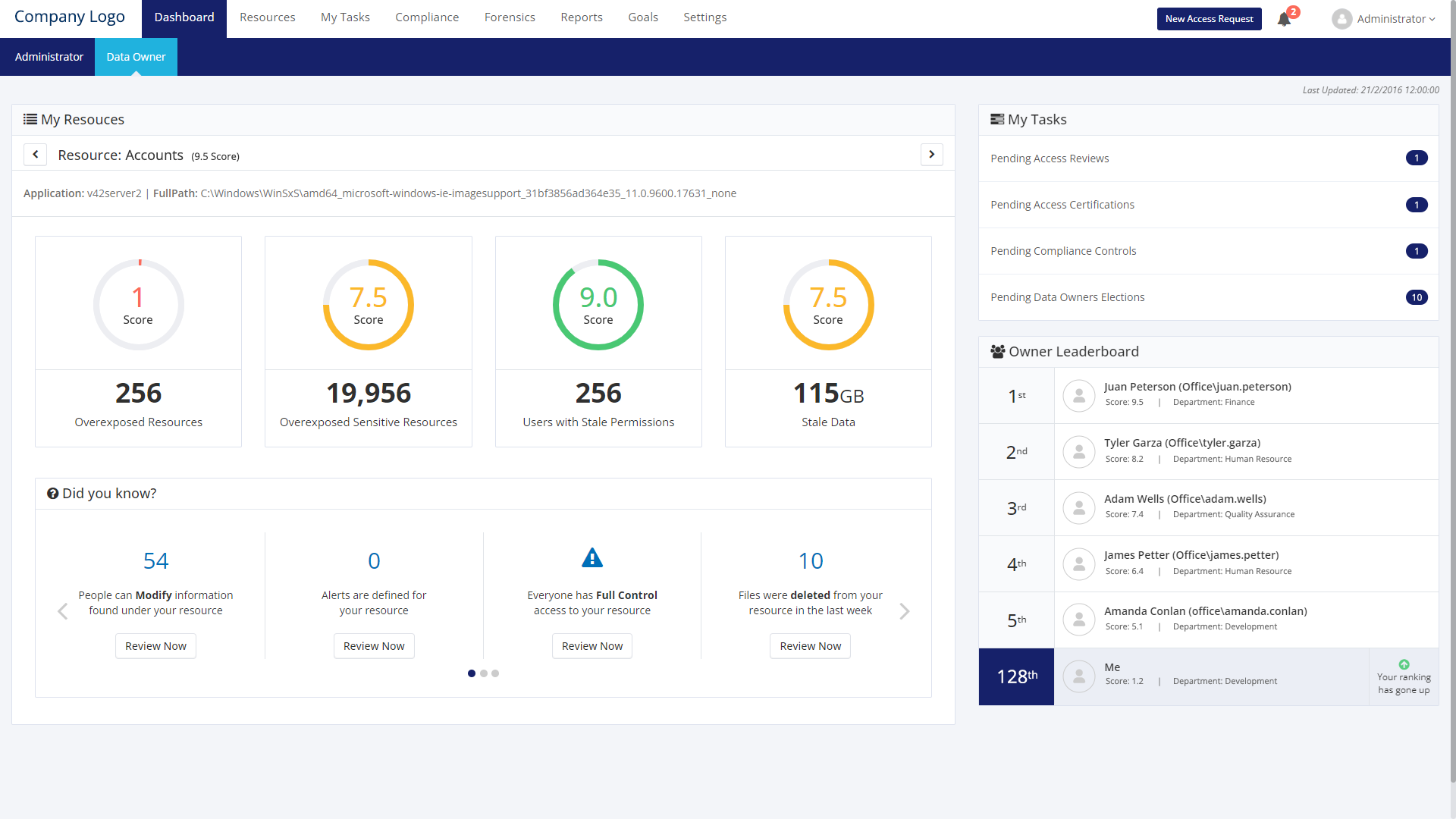Click the Full Control warning triangle icon

592,558
